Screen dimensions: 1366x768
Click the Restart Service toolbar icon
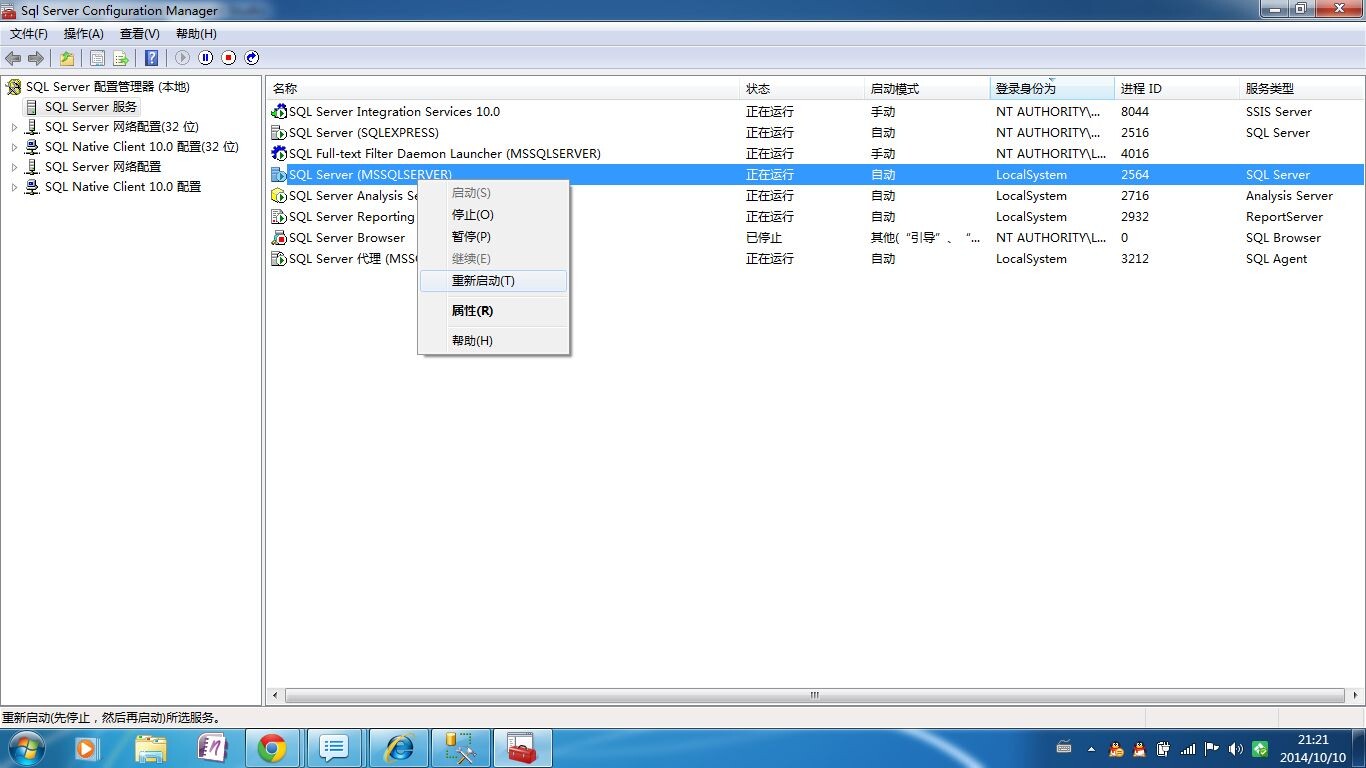pos(252,58)
